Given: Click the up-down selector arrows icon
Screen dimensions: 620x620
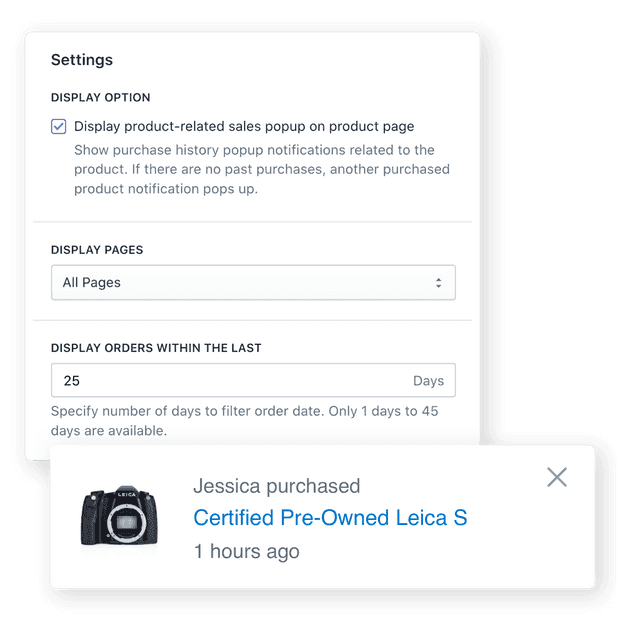Looking at the screenshot, I should (x=438, y=283).
